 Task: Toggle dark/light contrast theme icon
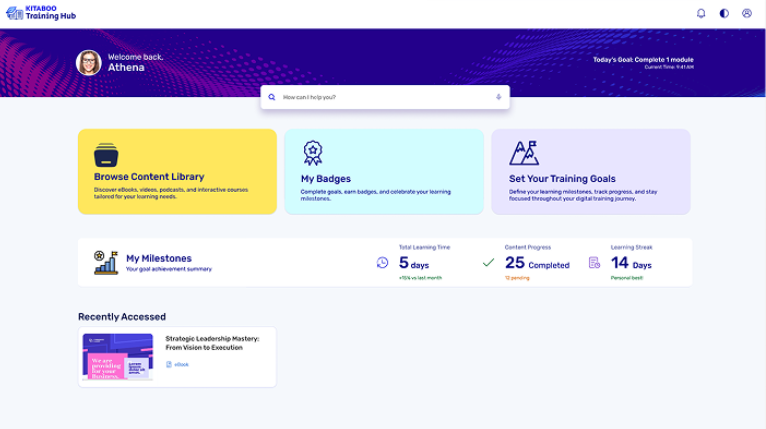click(x=724, y=14)
